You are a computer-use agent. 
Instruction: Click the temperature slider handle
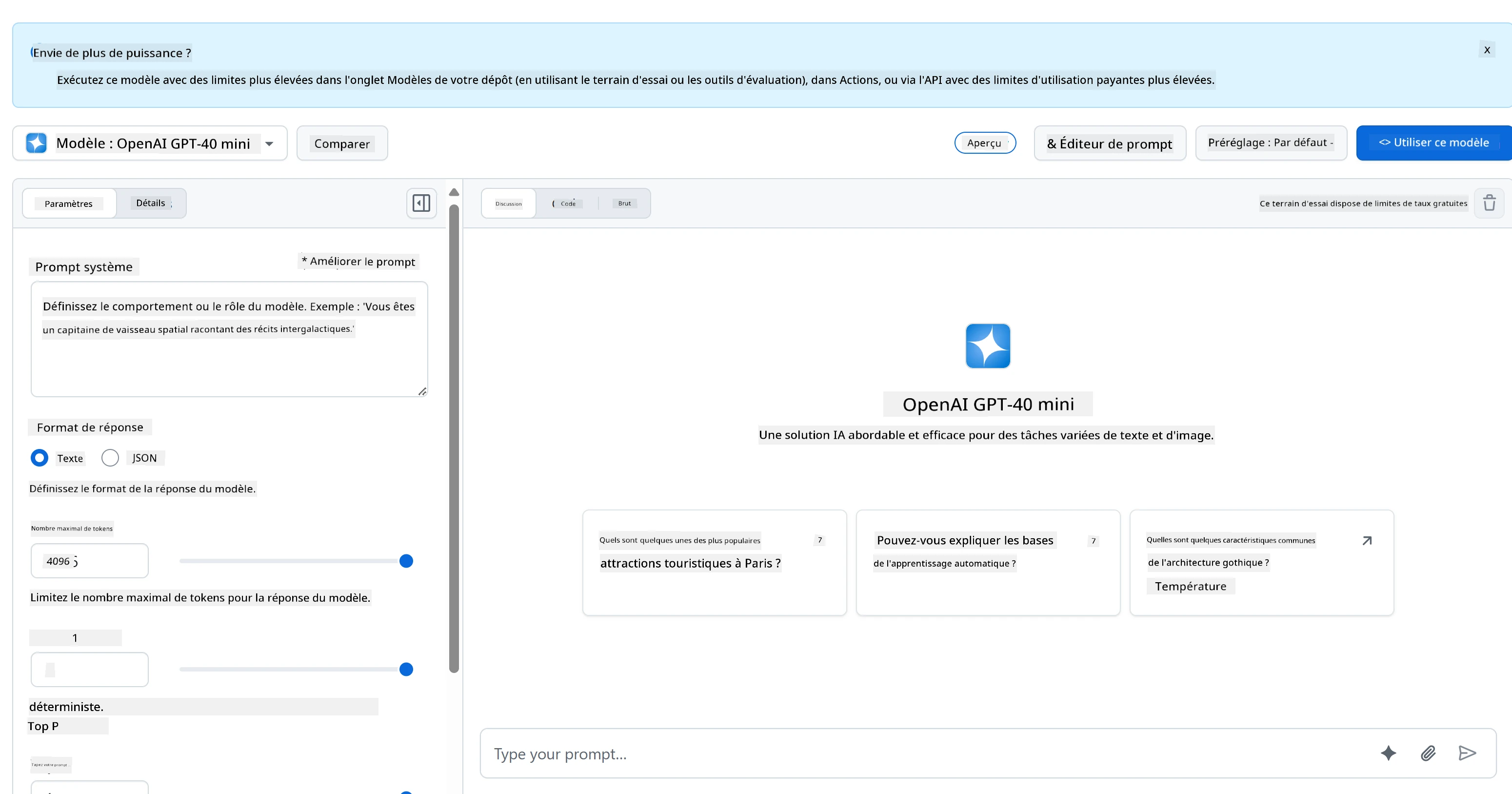point(406,669)
